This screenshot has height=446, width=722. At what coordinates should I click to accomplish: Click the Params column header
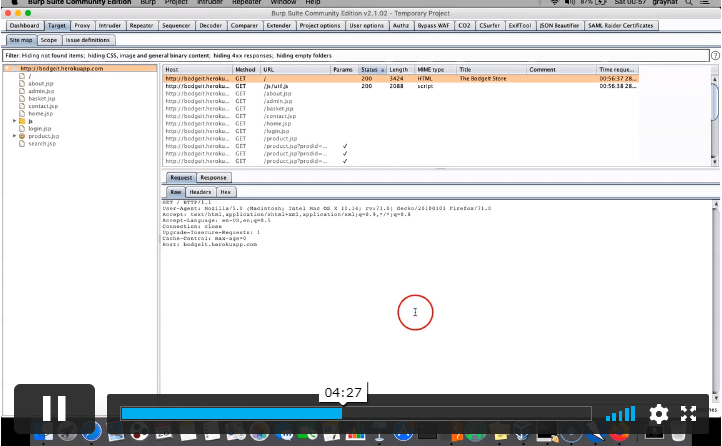pyautogui.click(x=344, y=70)
